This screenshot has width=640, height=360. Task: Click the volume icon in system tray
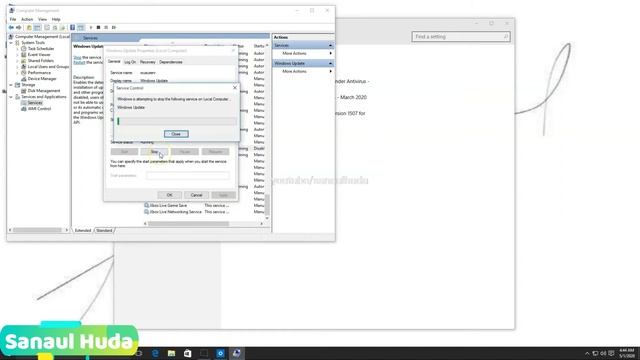[x=603, y=353]
